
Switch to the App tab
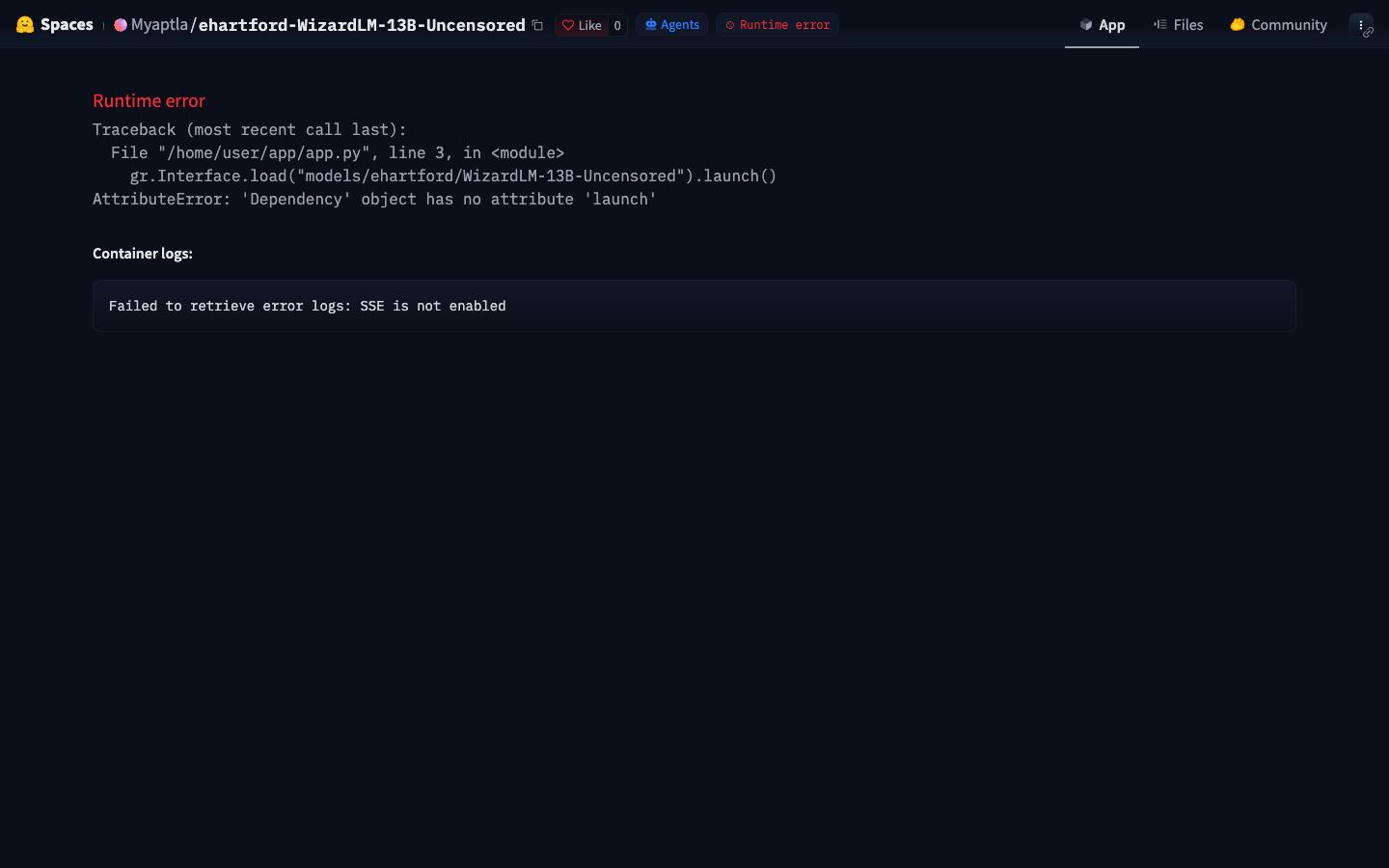click(1102, 25)
